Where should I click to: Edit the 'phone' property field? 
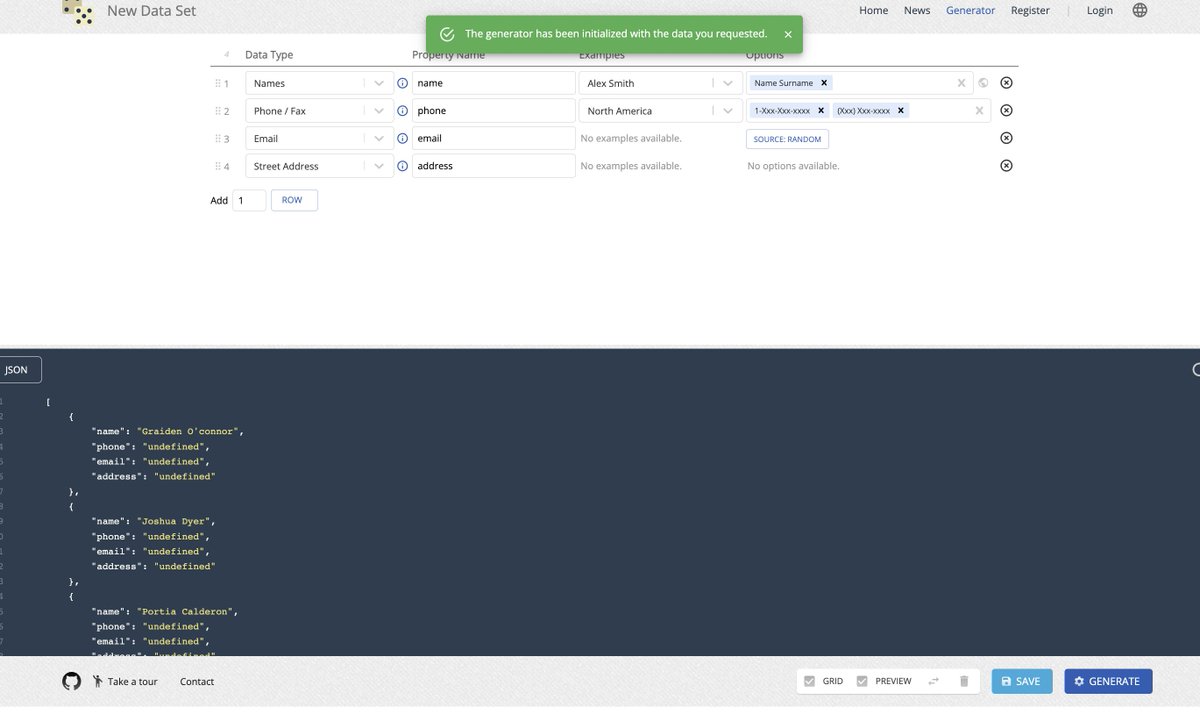494,111
